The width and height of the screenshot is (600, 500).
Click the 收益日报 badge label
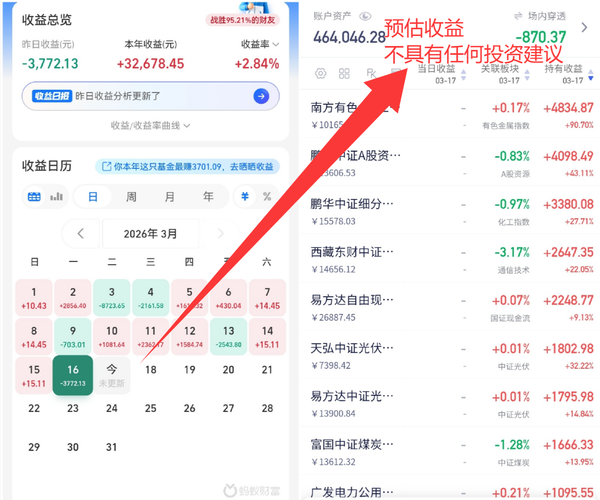[x=52, y=96]
